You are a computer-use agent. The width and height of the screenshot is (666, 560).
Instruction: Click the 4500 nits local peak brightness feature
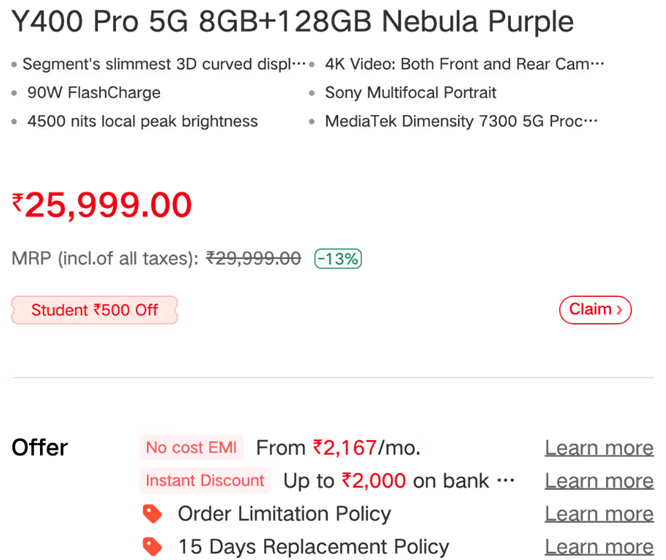click(x=142, y=121)
